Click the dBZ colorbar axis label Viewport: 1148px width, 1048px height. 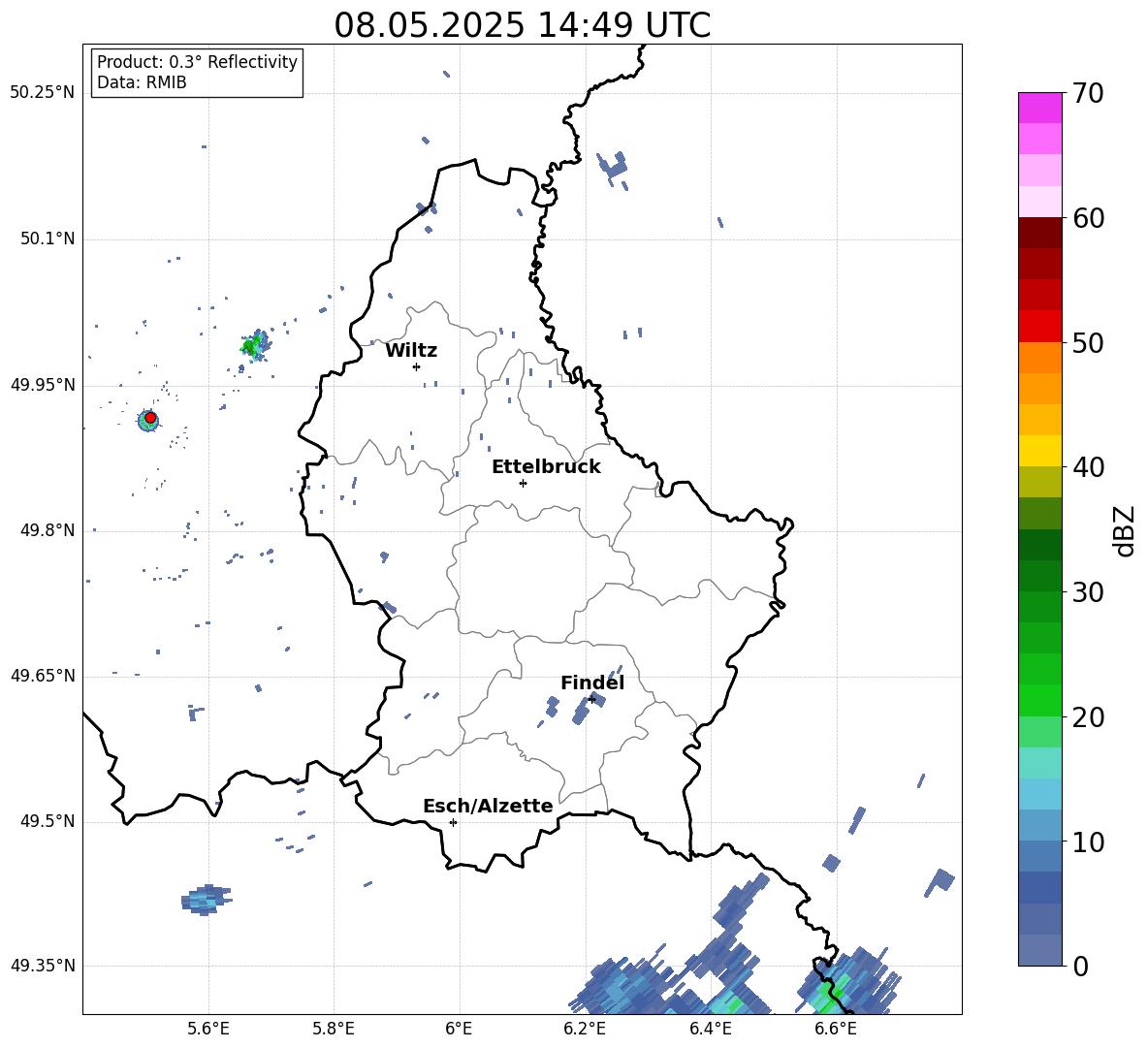[1126, 530]
